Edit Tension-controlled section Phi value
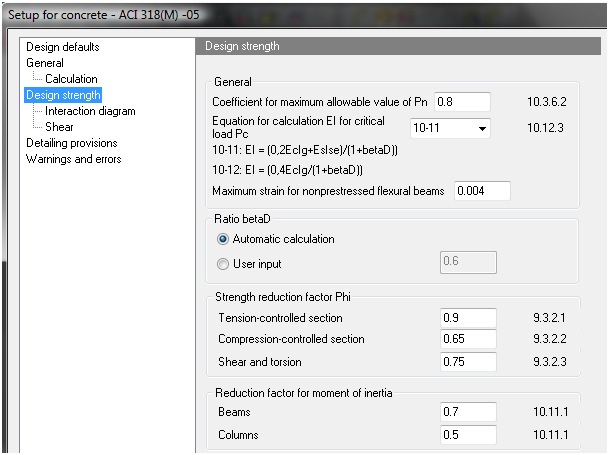 tap(468, 318)
